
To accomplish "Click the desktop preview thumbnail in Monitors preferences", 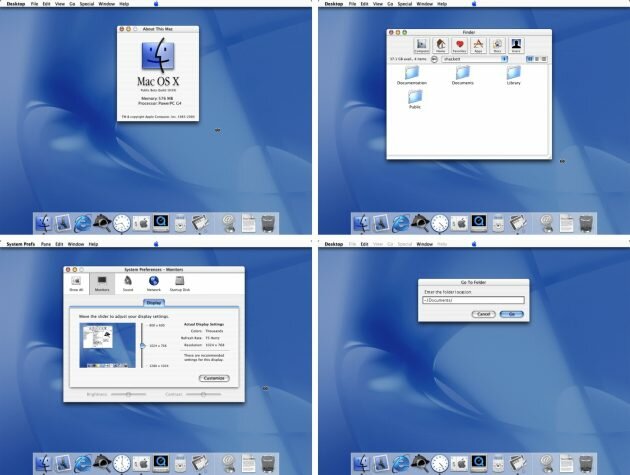I will click(x=108, y=346).
